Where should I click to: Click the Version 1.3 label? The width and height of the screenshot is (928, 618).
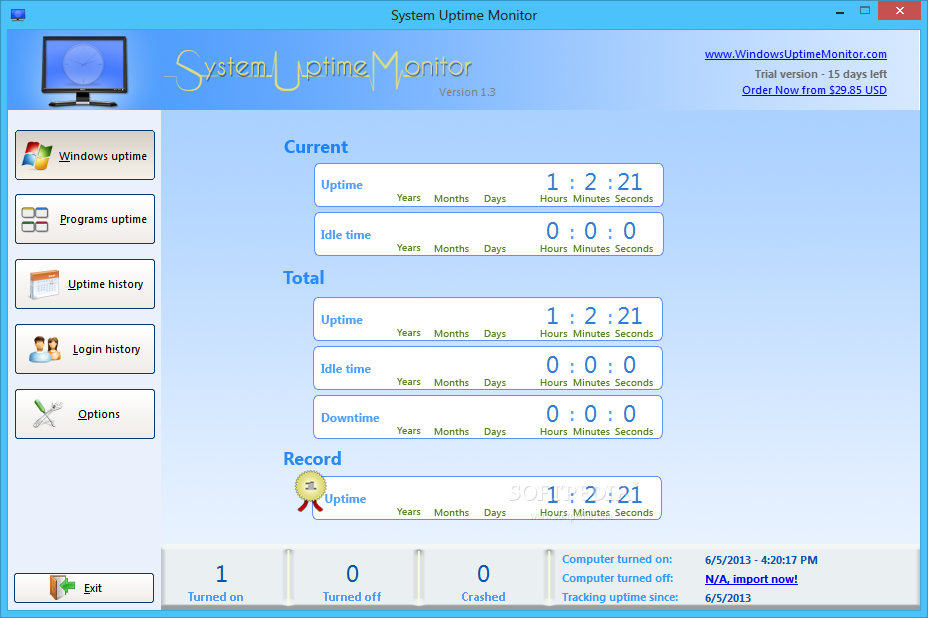[467, 92]
